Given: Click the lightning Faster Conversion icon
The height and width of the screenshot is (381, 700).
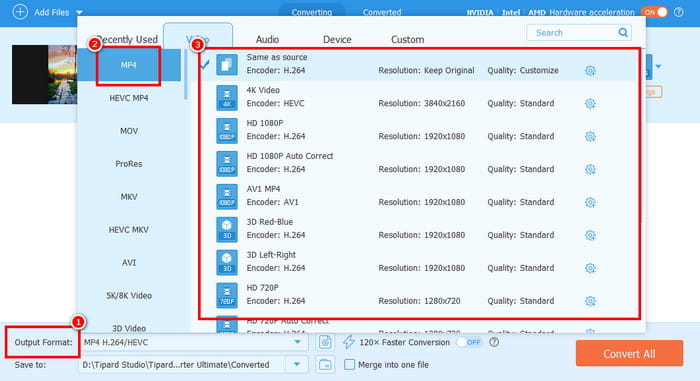Looking at the screenshot, I should [x=349, y=342].
